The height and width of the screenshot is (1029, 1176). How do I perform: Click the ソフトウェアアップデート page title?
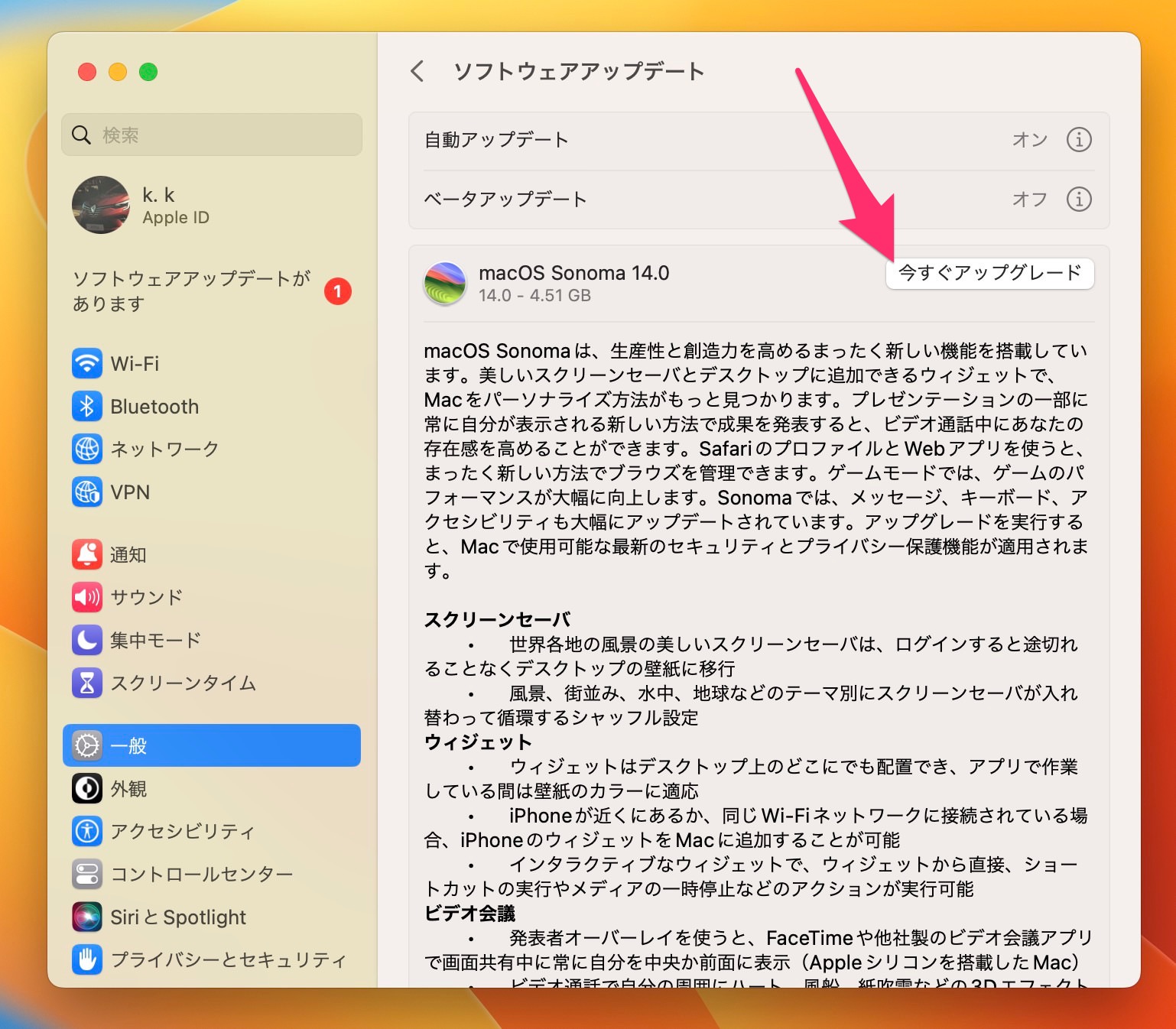click(579, 72)
